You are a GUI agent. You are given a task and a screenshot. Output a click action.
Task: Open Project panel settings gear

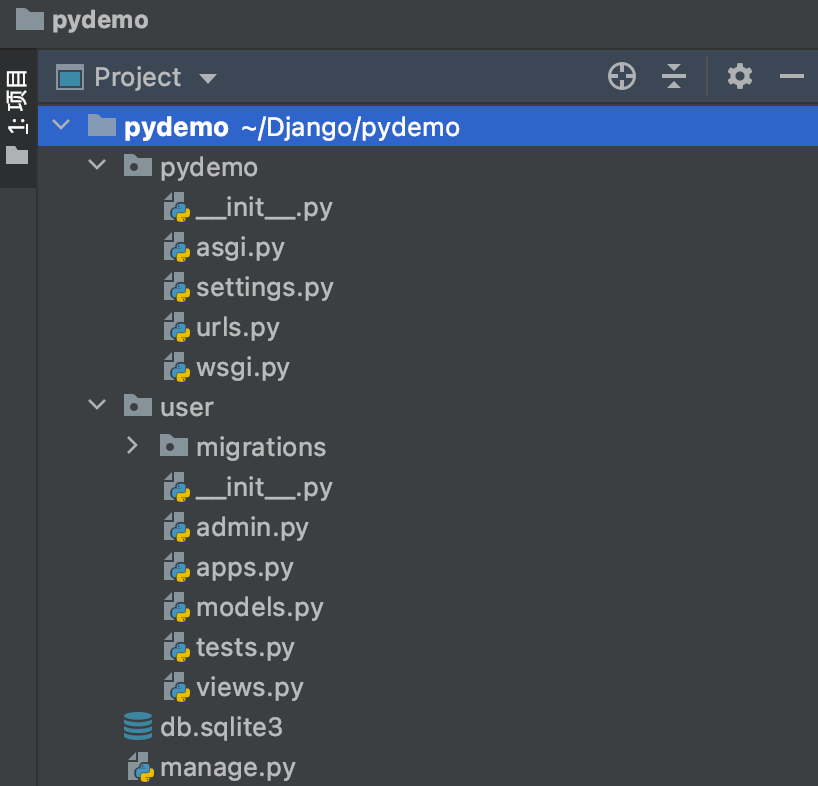click(739, 76)
